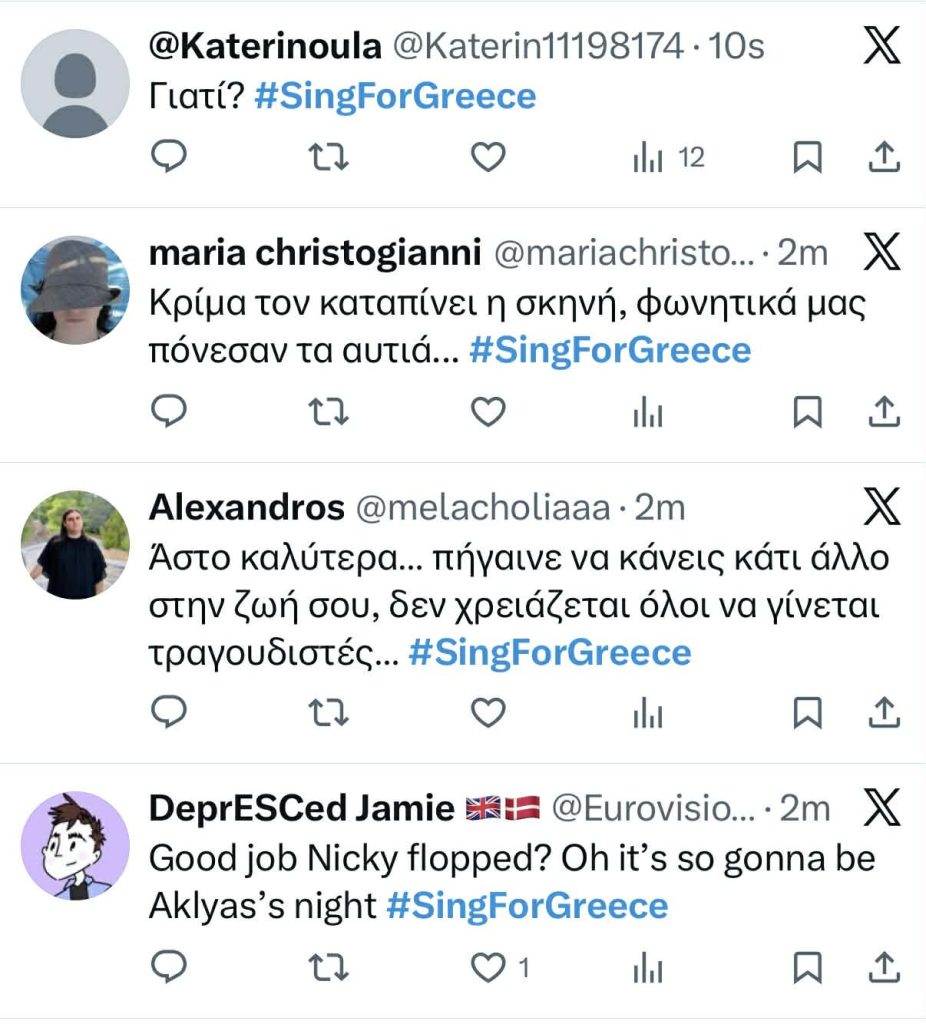The image size is (926, 1024).
Task: Share DeprESCed Jamie's tweet
Action: 884,967
